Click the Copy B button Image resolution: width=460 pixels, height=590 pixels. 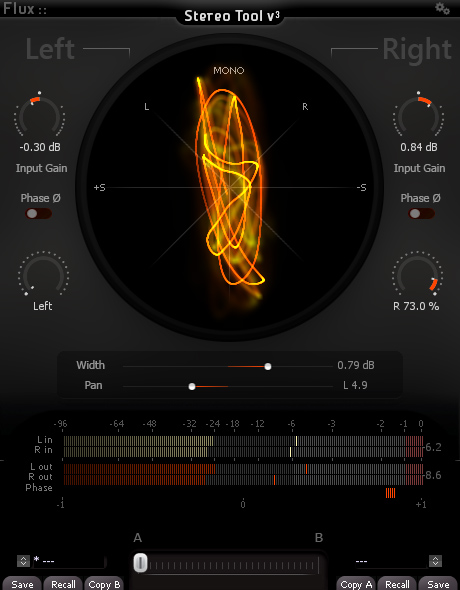point(104,584)
